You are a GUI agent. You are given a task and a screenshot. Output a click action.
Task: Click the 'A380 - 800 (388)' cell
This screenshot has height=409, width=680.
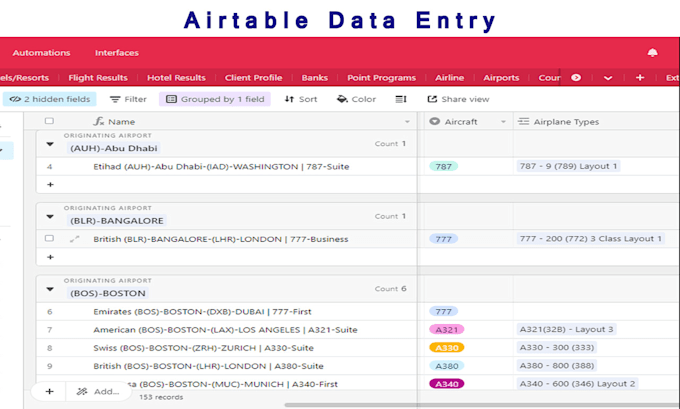point(557,366)
